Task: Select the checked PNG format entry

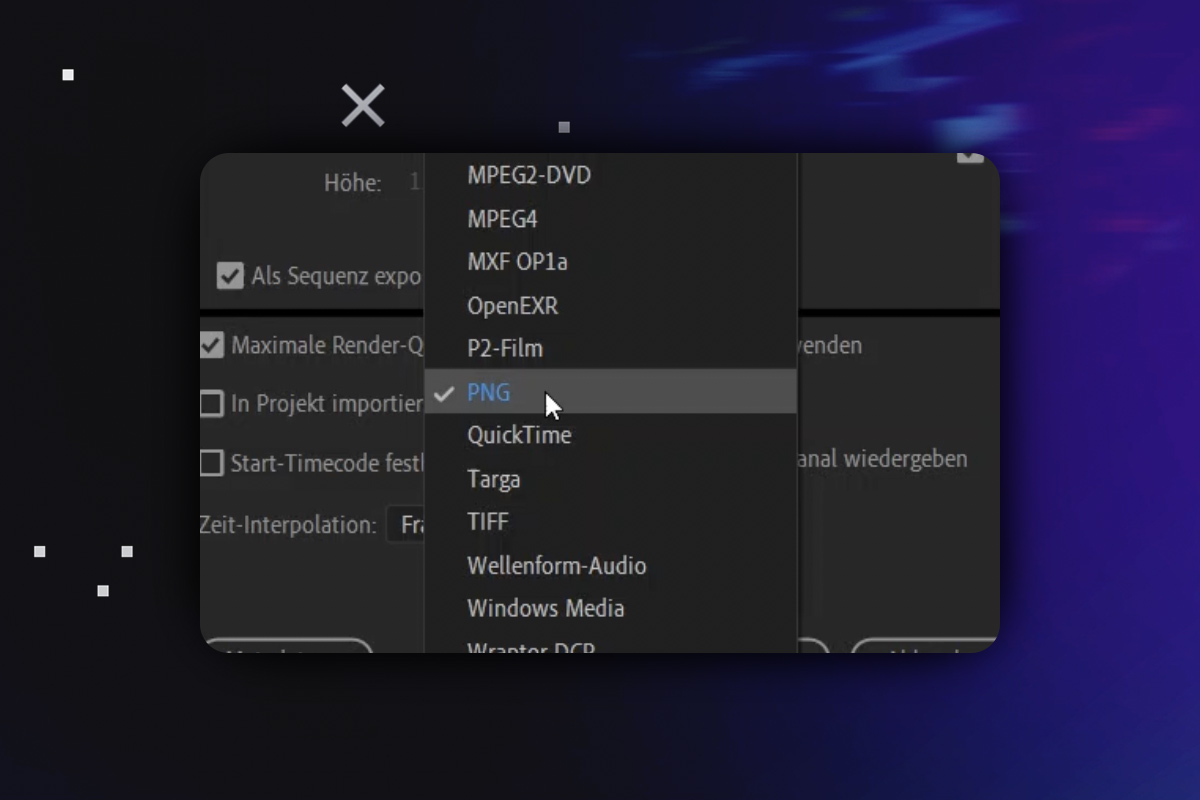Action: click(x=611, y=392)
